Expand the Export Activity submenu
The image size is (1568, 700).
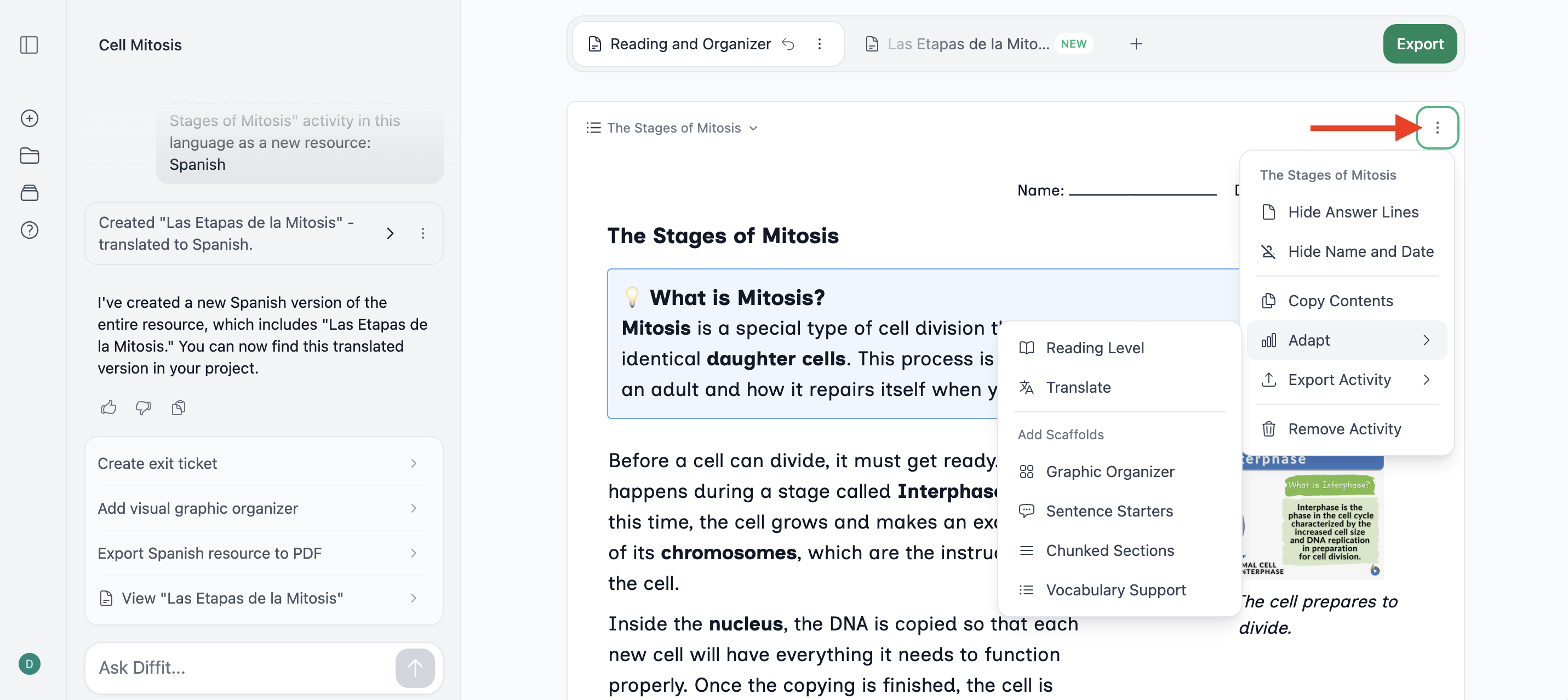(x=1347, y=380)
